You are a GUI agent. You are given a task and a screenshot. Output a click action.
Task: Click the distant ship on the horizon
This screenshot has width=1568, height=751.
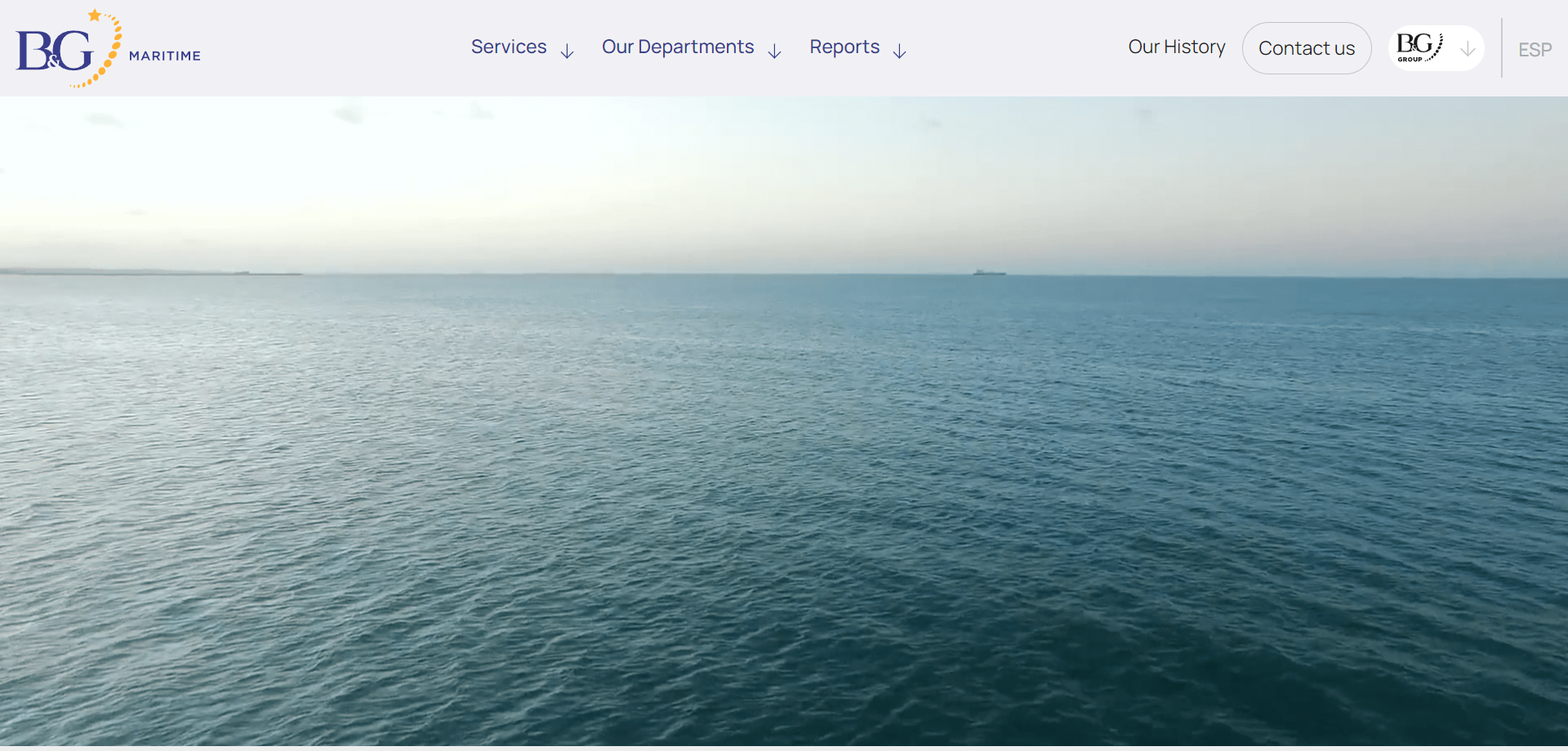click(x=988, y=272)
